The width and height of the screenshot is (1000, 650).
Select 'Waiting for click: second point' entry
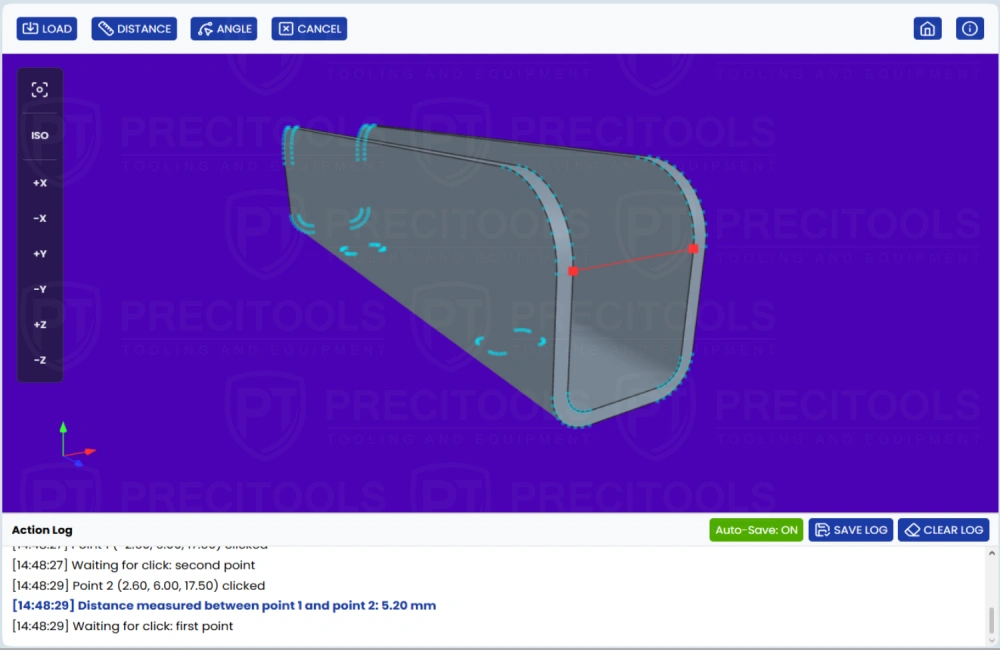pos(133,565)
